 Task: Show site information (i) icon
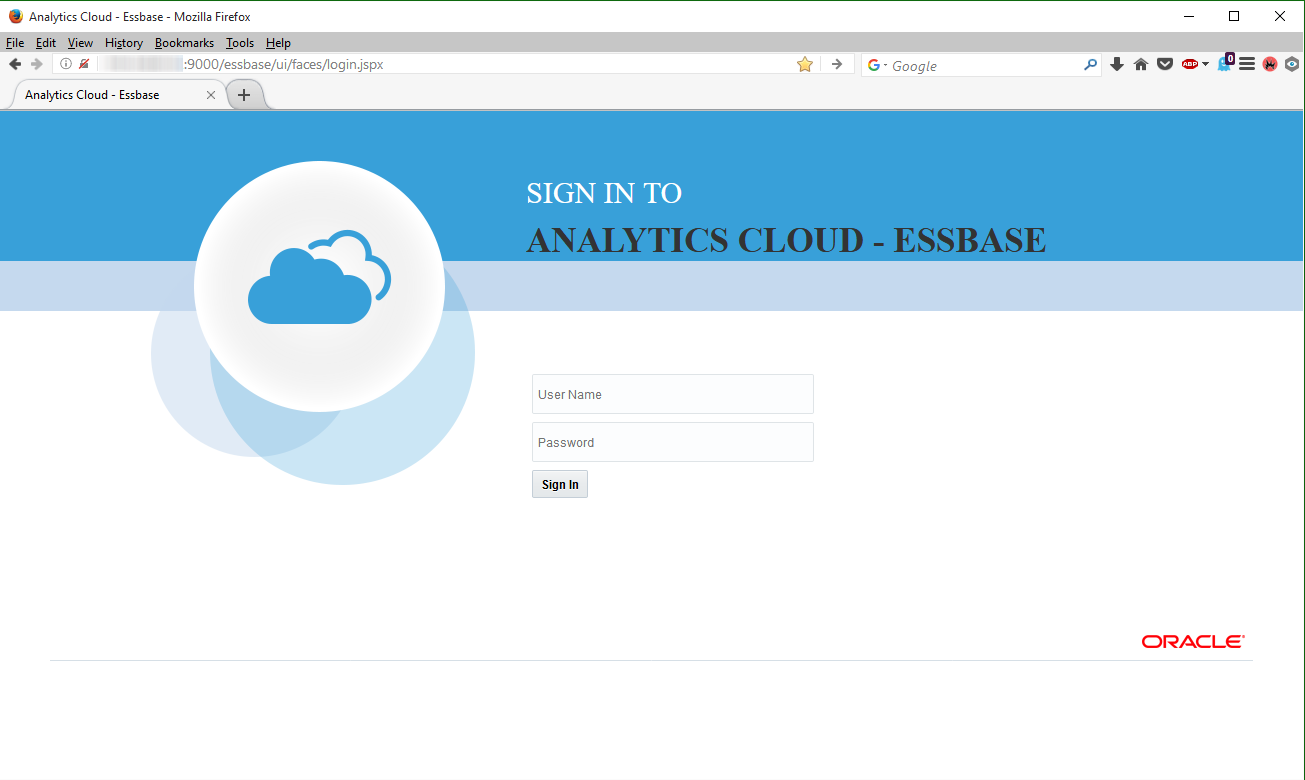click(x=66, y=64)
